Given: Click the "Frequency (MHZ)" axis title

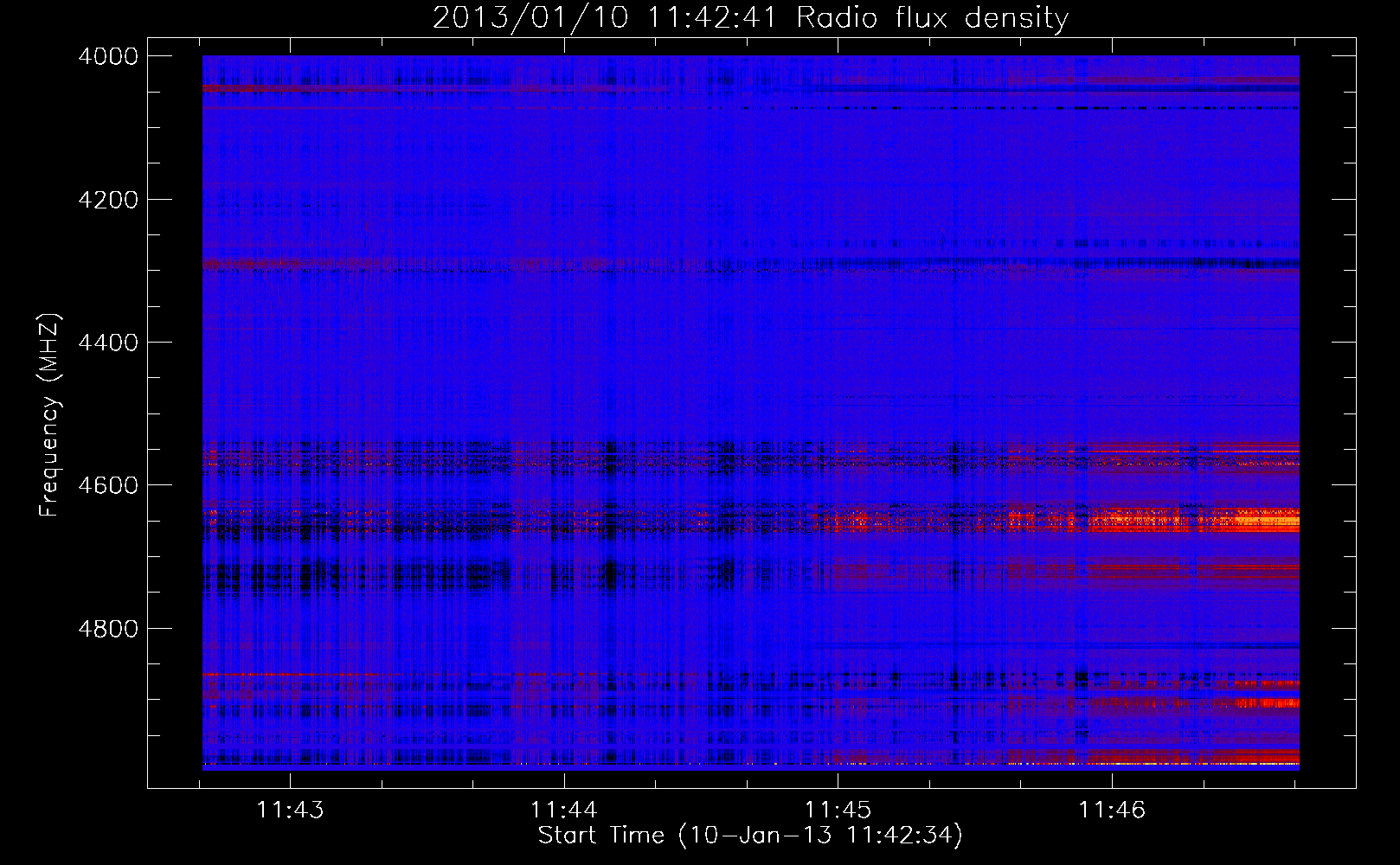Looking at the screenshot, I should (50, 415).
